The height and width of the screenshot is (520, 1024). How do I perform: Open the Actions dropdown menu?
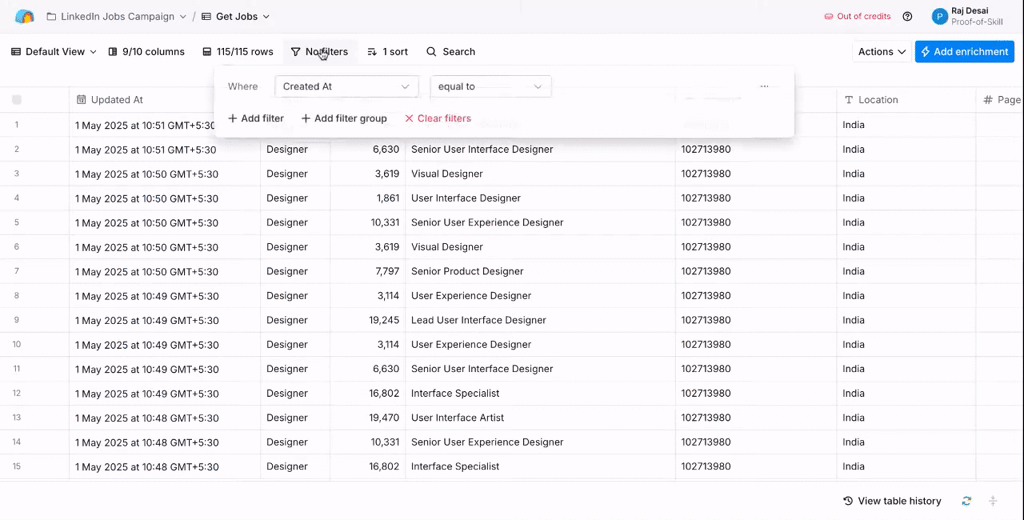coord(881,52)
